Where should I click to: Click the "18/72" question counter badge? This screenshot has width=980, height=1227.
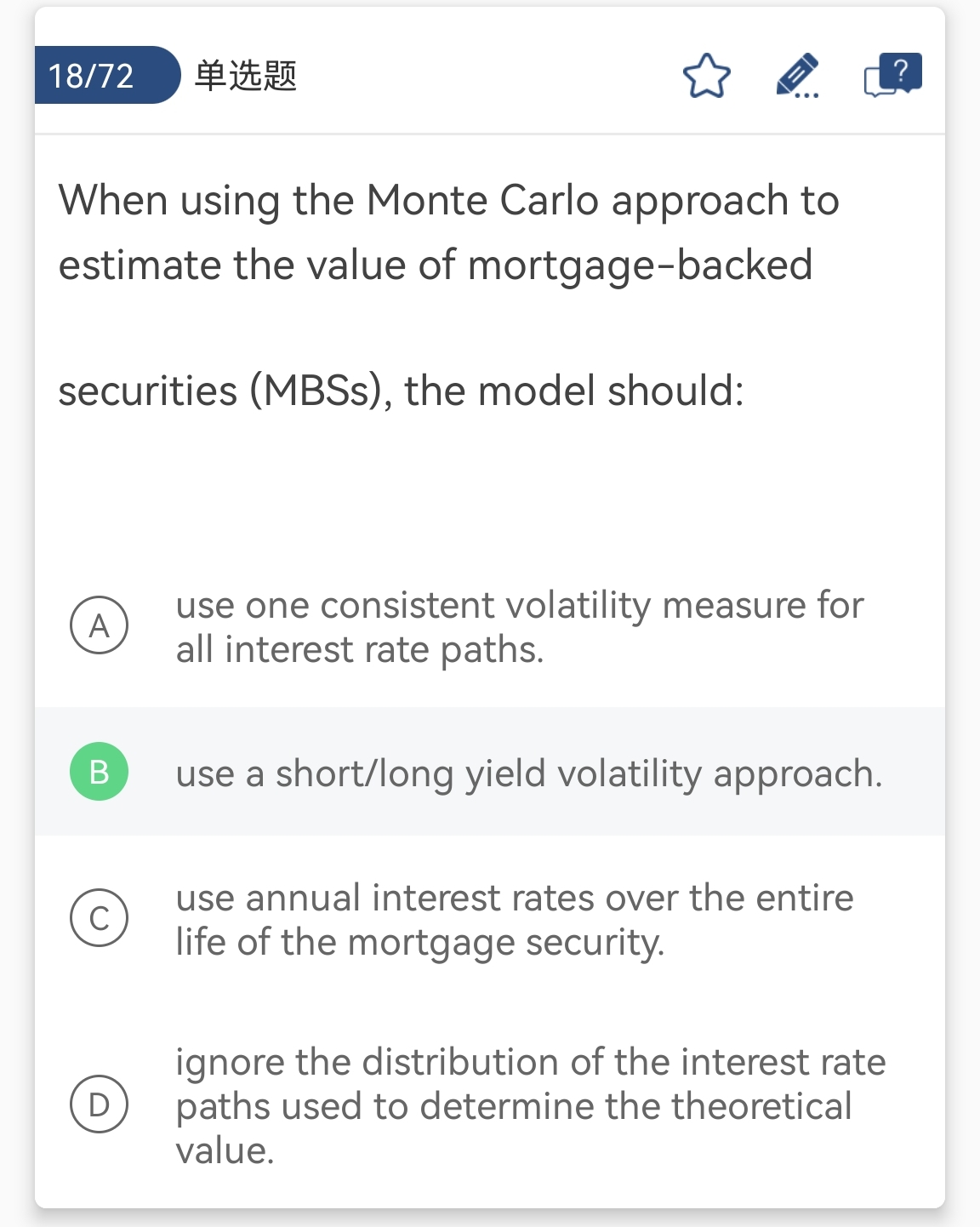(92, 76)
